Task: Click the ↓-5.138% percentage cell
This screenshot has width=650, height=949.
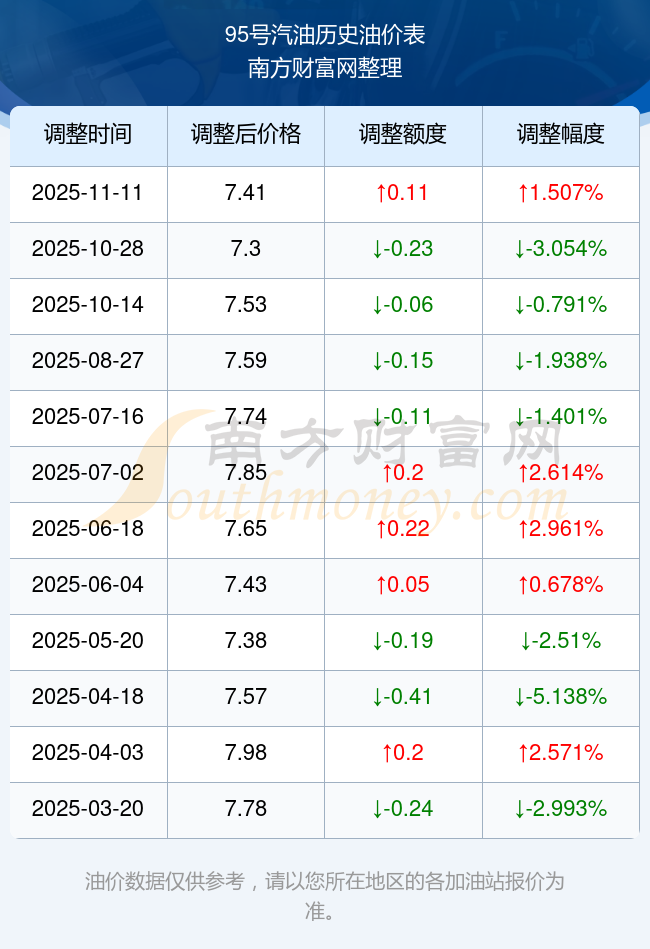Action: click(560, 697)
